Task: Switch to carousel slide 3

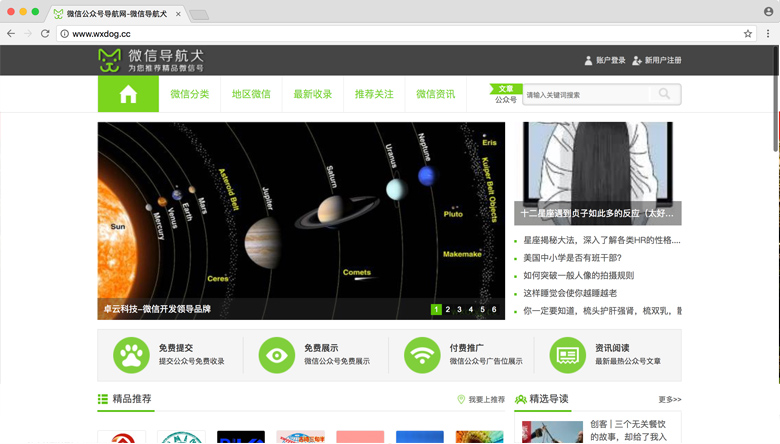Action: (x=459, y=309)
